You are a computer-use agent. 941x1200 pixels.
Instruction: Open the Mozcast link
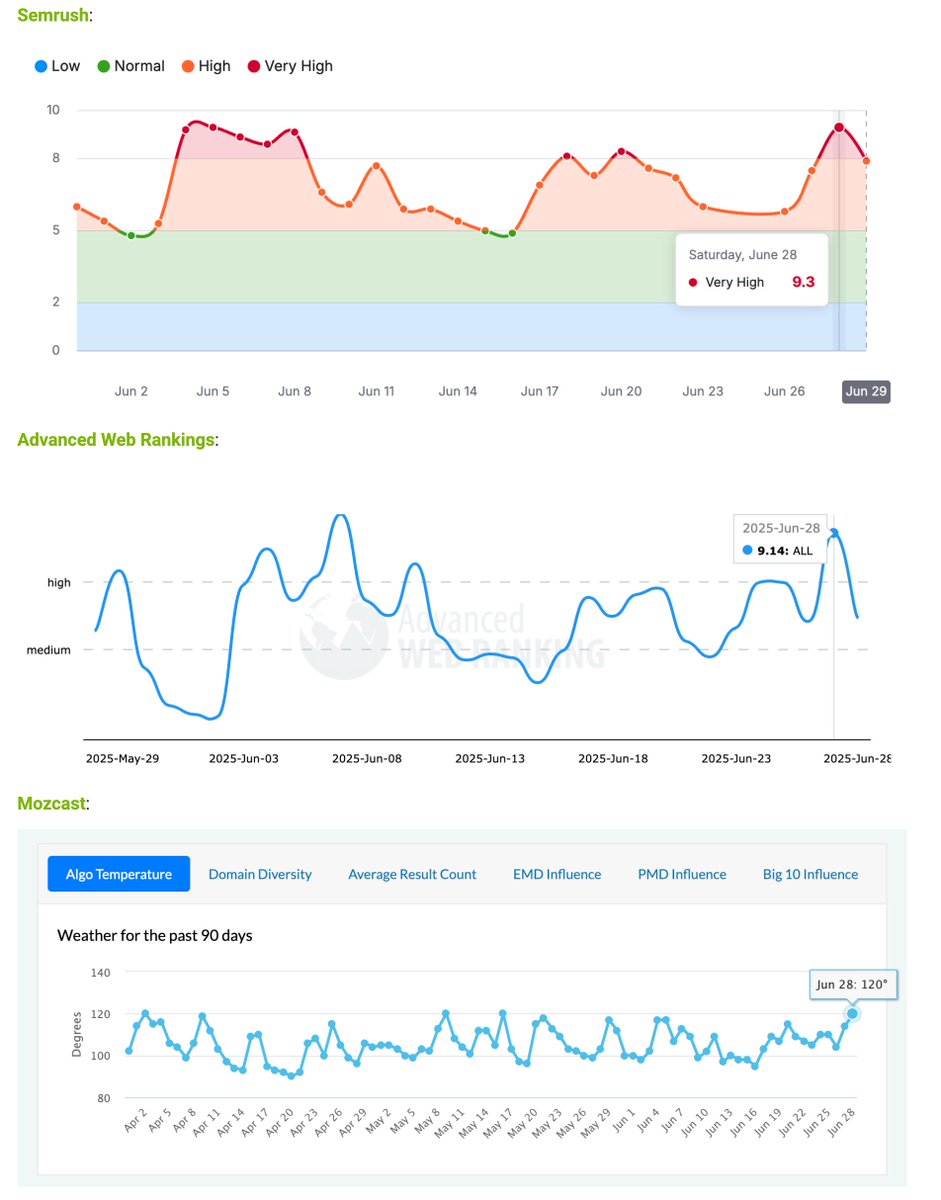pyautogui.click(x=51, y=802)
